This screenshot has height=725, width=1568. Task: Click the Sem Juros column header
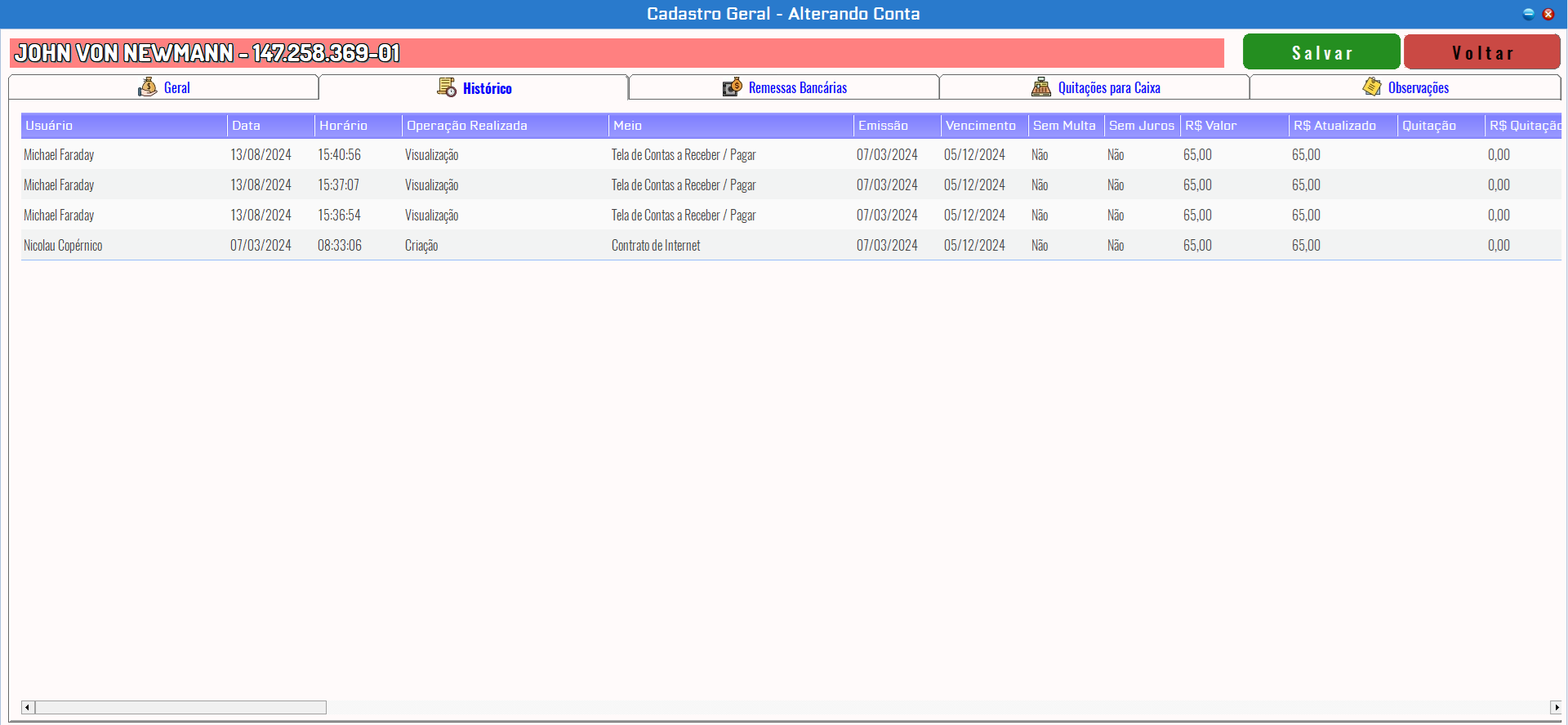pos(1143,126)
